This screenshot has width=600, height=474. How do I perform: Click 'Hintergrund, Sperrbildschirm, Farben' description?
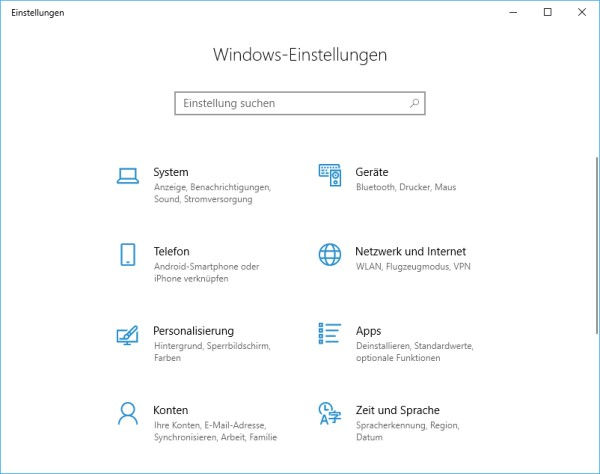[212, 352]
